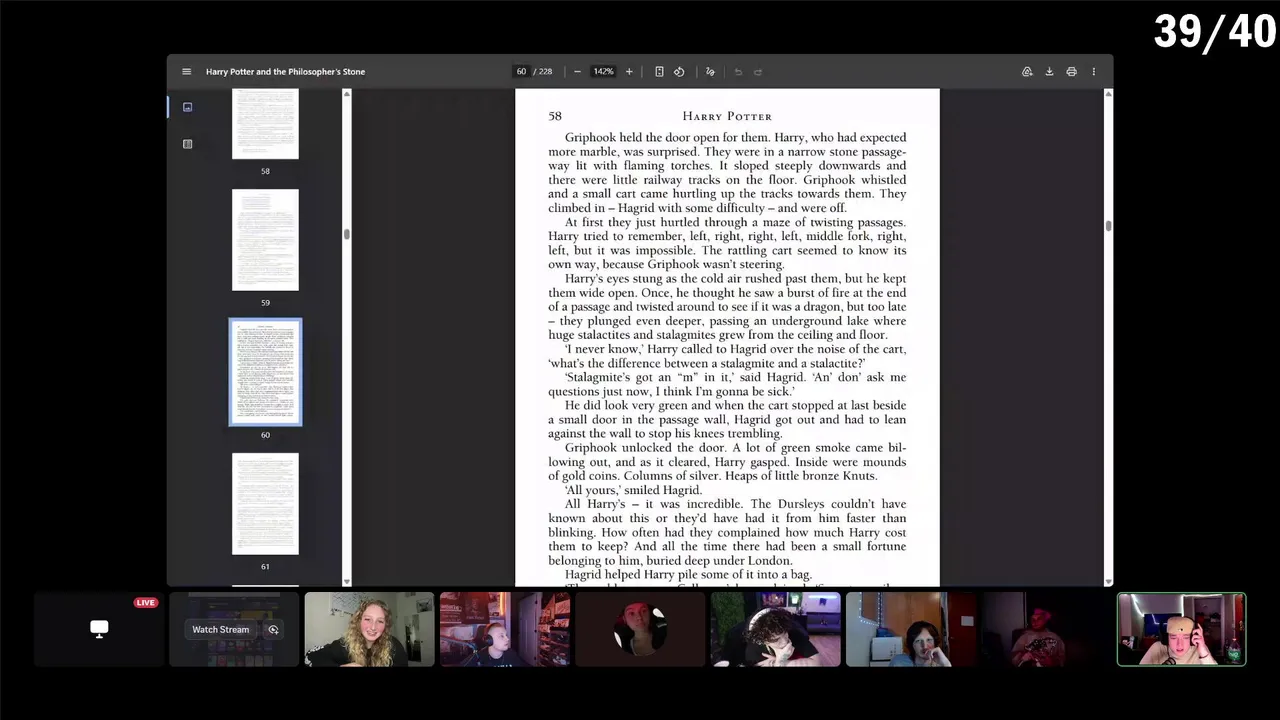Pop out the stream next to Watch Stream
1280x720 pixels.
point(273,629)
